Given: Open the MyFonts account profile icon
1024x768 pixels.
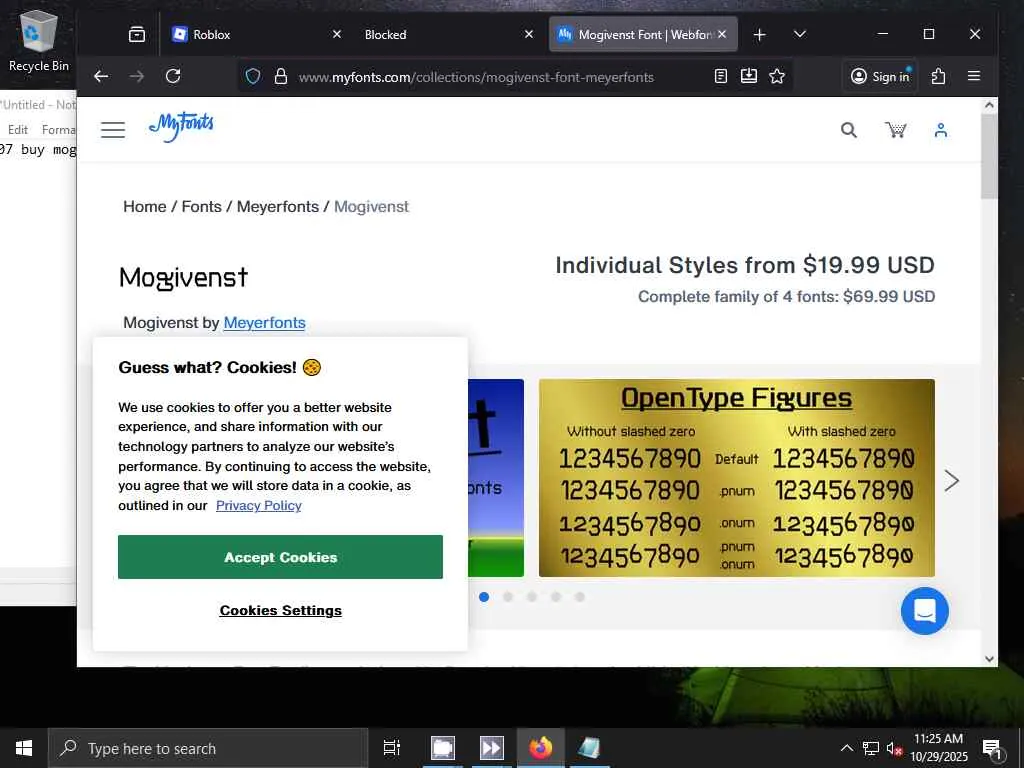Looking at the screenshot, I should coord(940,130).
